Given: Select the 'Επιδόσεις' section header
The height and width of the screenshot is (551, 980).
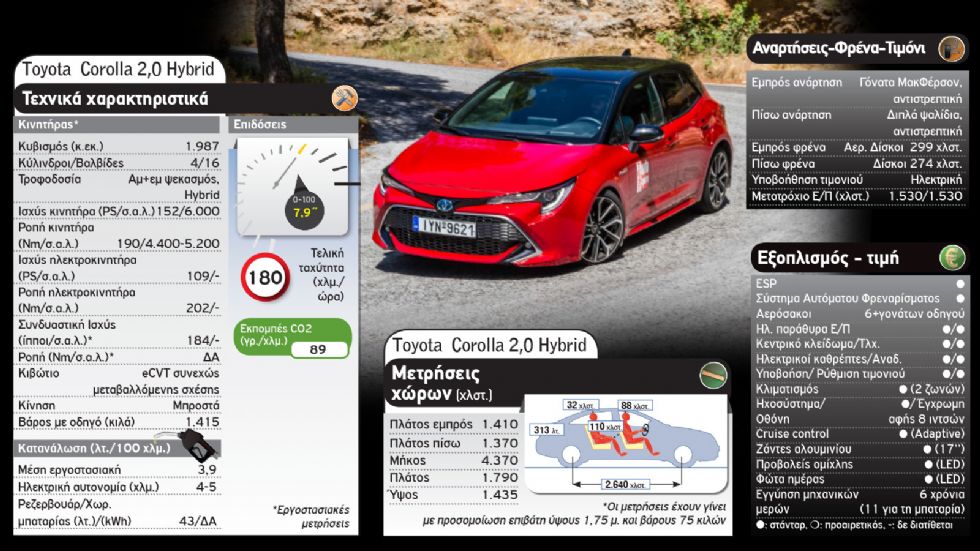Looking at the screenshot, I should (293, 124).
